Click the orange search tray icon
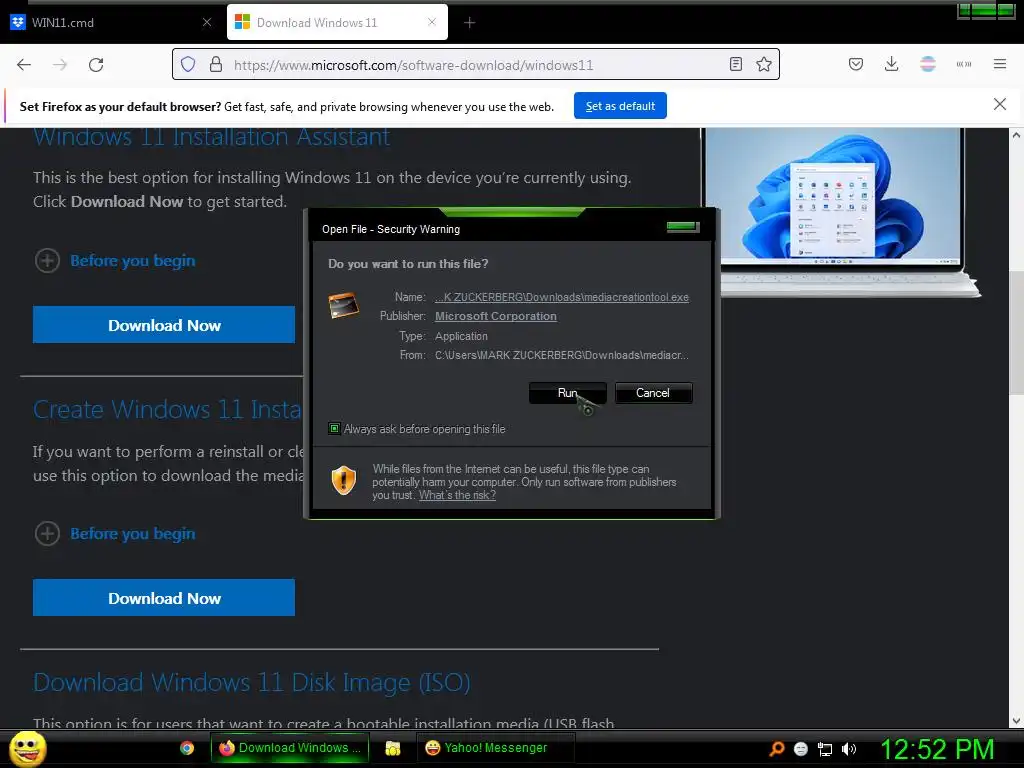The image size is (1024, 768). 777,748
